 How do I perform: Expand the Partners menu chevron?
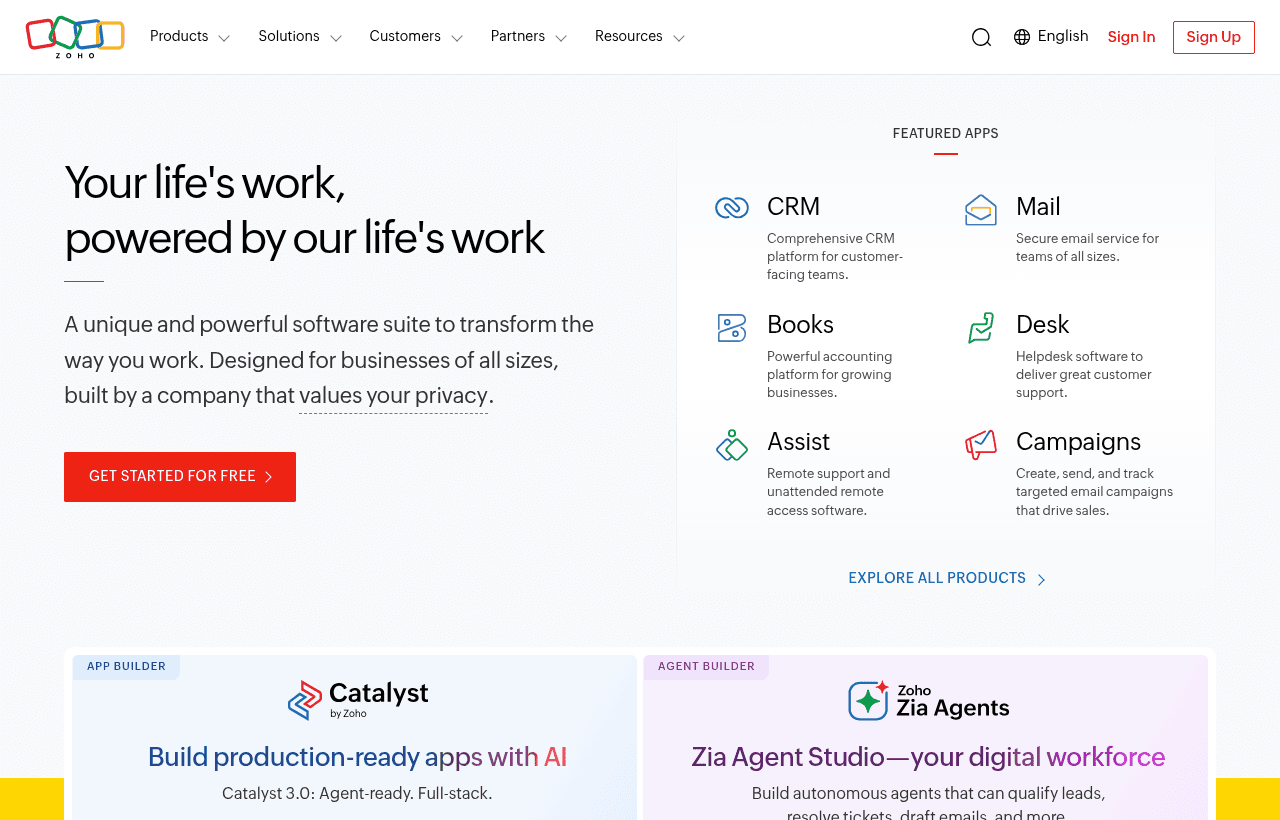pos(561,38)
